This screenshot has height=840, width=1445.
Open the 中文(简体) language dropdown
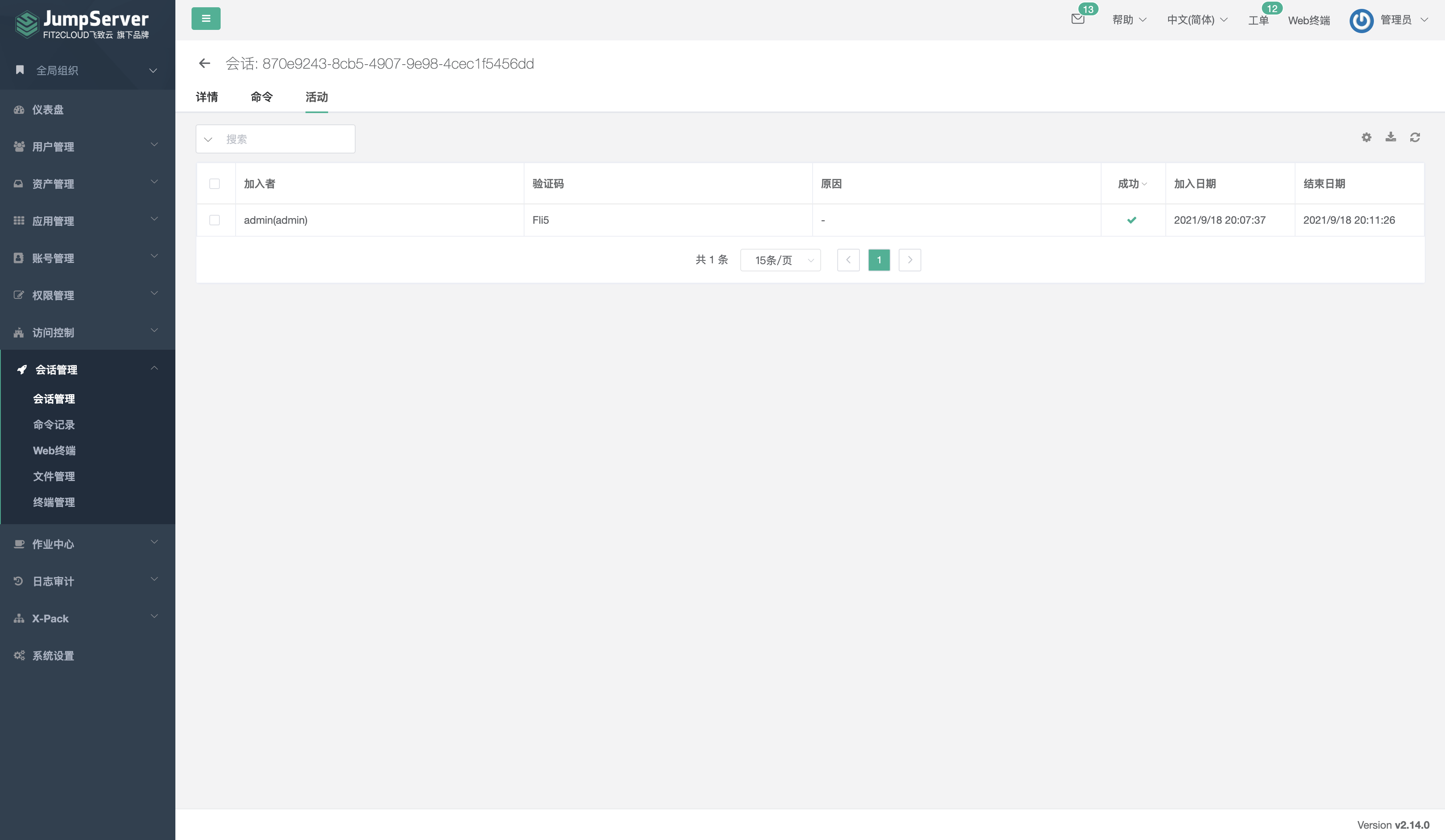(1197, 20)
